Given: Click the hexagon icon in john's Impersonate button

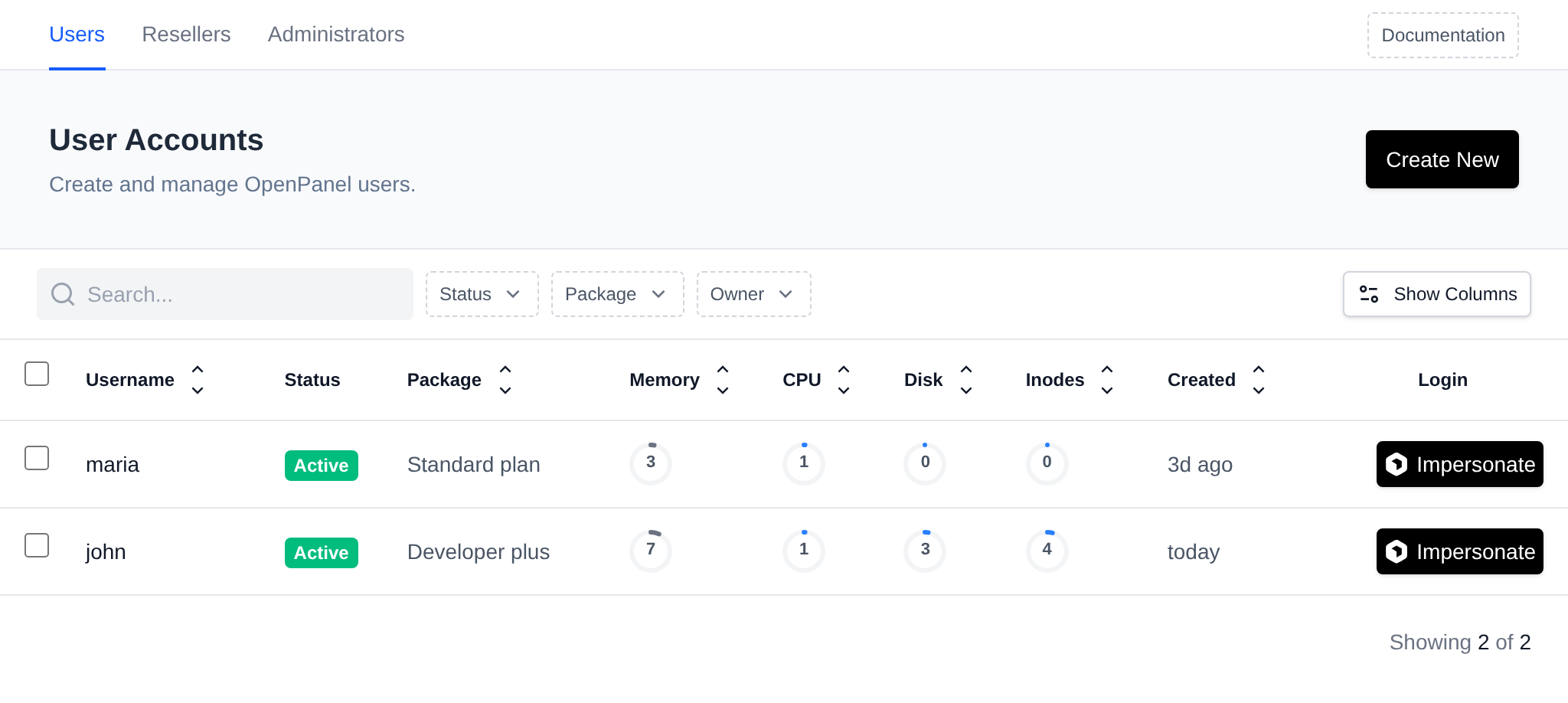Looking at the screenshot, I should [x=1396, y=551].
